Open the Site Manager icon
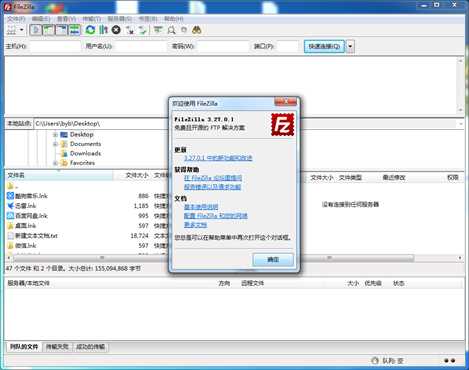 coord(12,30)
